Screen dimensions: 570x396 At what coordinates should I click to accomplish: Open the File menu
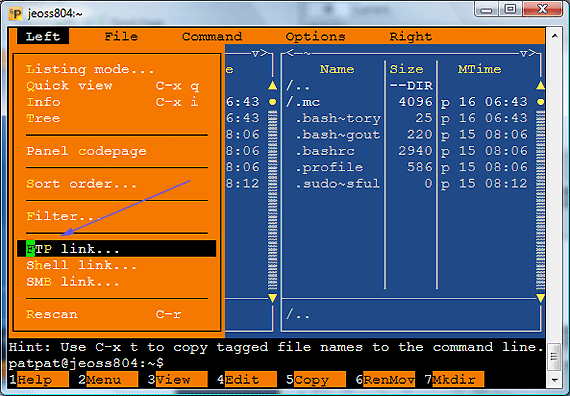(x=121, y=36)
